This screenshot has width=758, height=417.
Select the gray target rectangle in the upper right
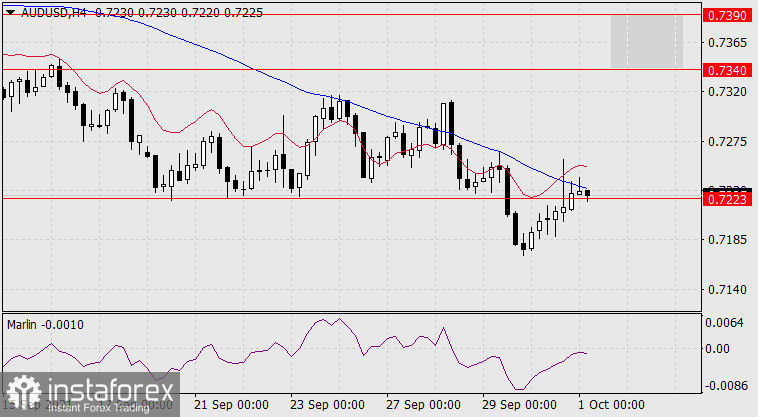(646, 41)
